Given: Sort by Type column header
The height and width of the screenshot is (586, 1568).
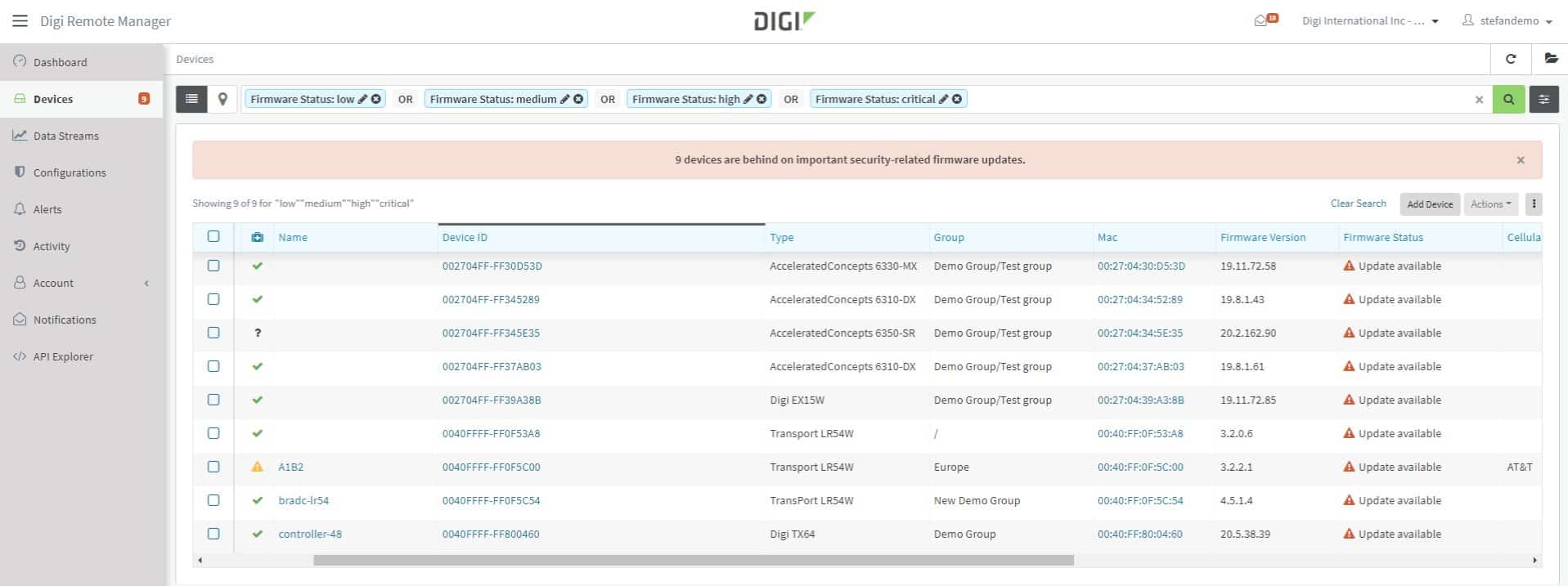Looking at the screenshot, I should [x=781, y=237].
